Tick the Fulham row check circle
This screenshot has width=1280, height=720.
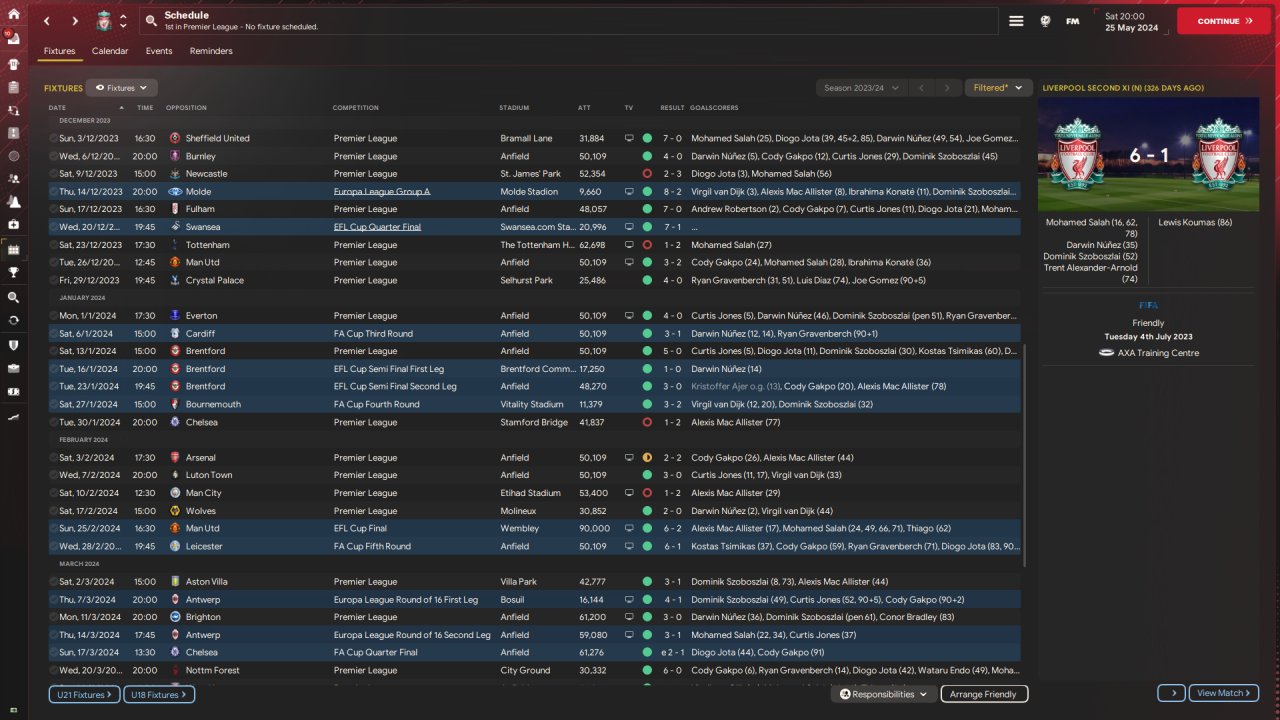click(54, 209)
